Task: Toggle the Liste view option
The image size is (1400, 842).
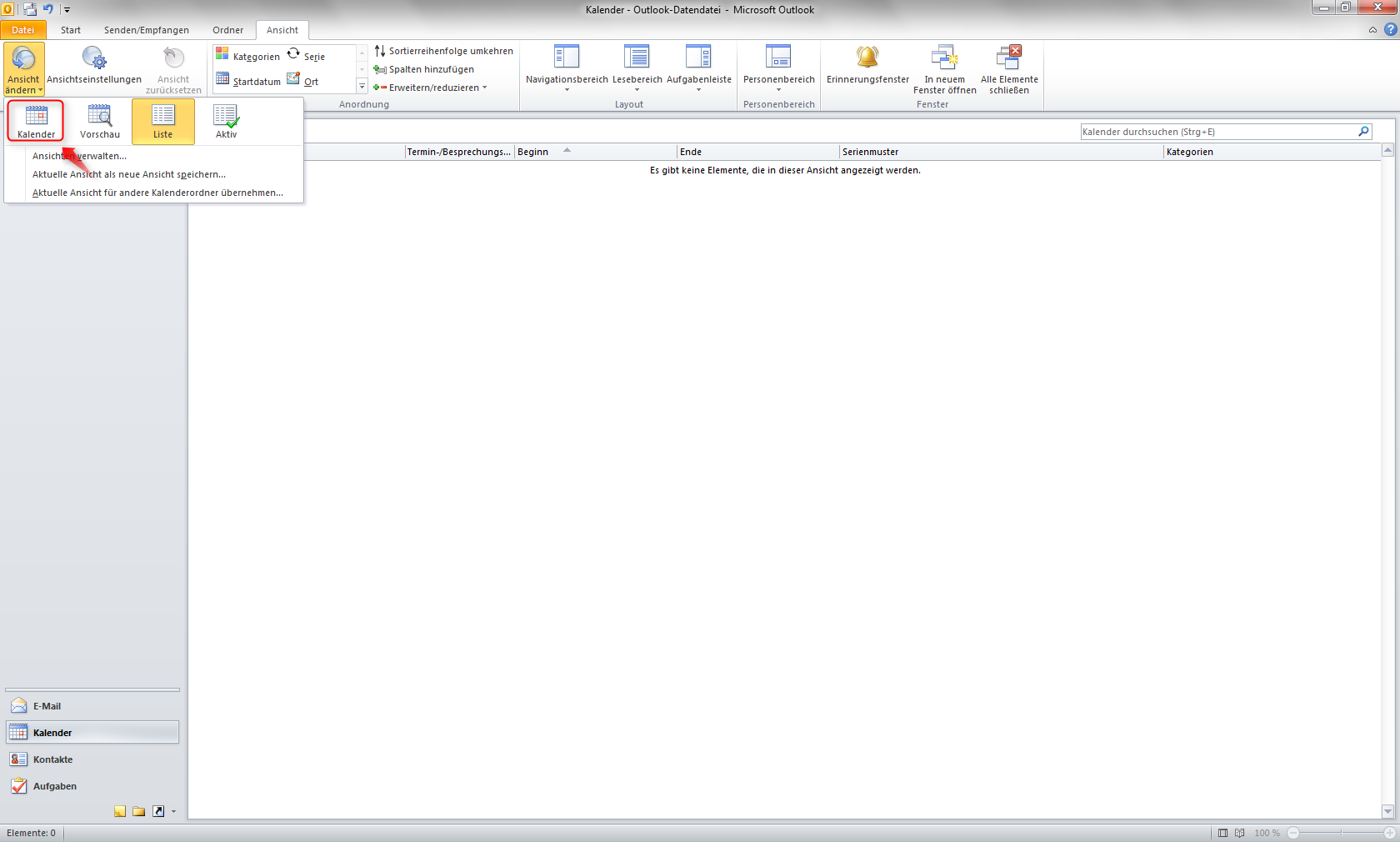Action: (162, 121)
